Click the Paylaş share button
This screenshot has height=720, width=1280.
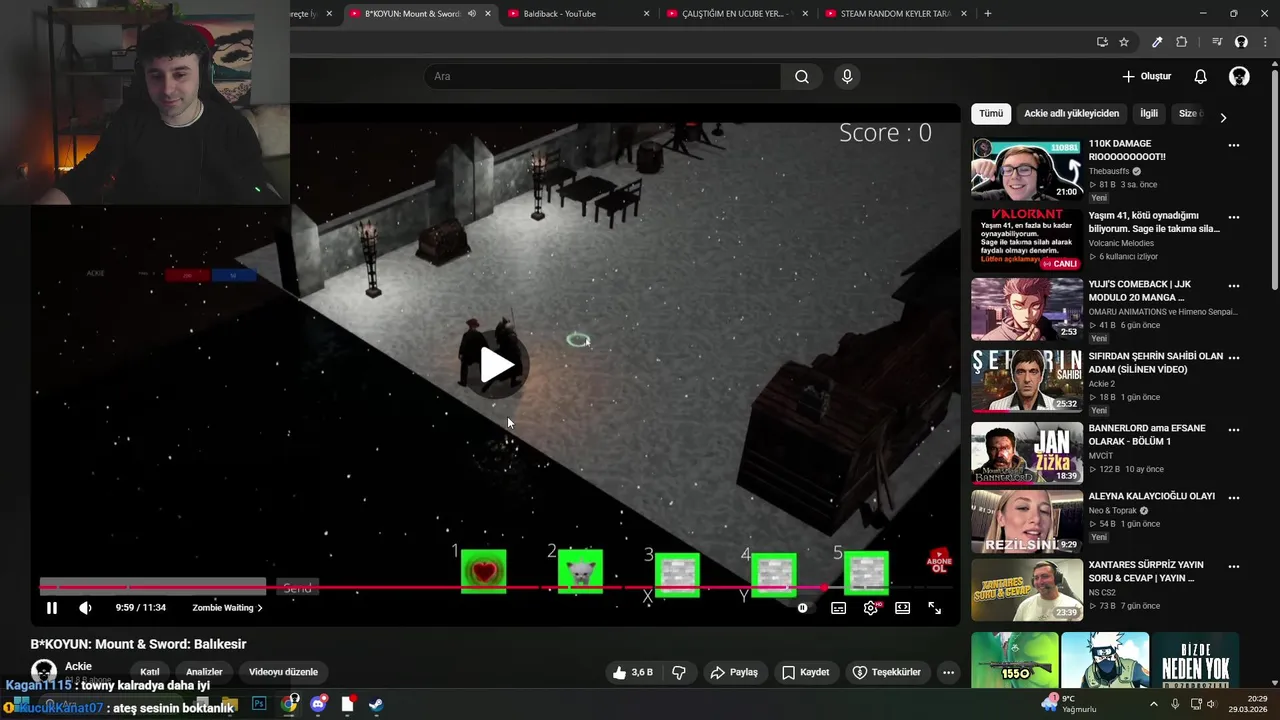click(x=734, y=672)
